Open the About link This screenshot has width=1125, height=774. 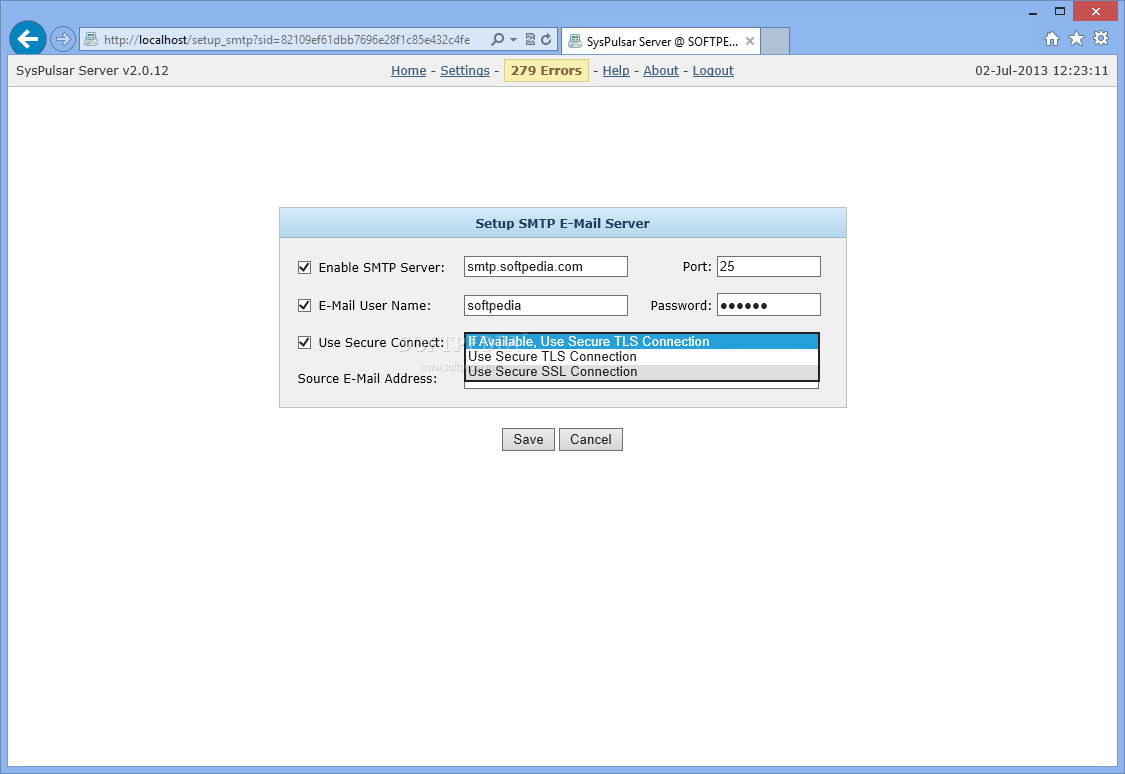tap(660, 70)
